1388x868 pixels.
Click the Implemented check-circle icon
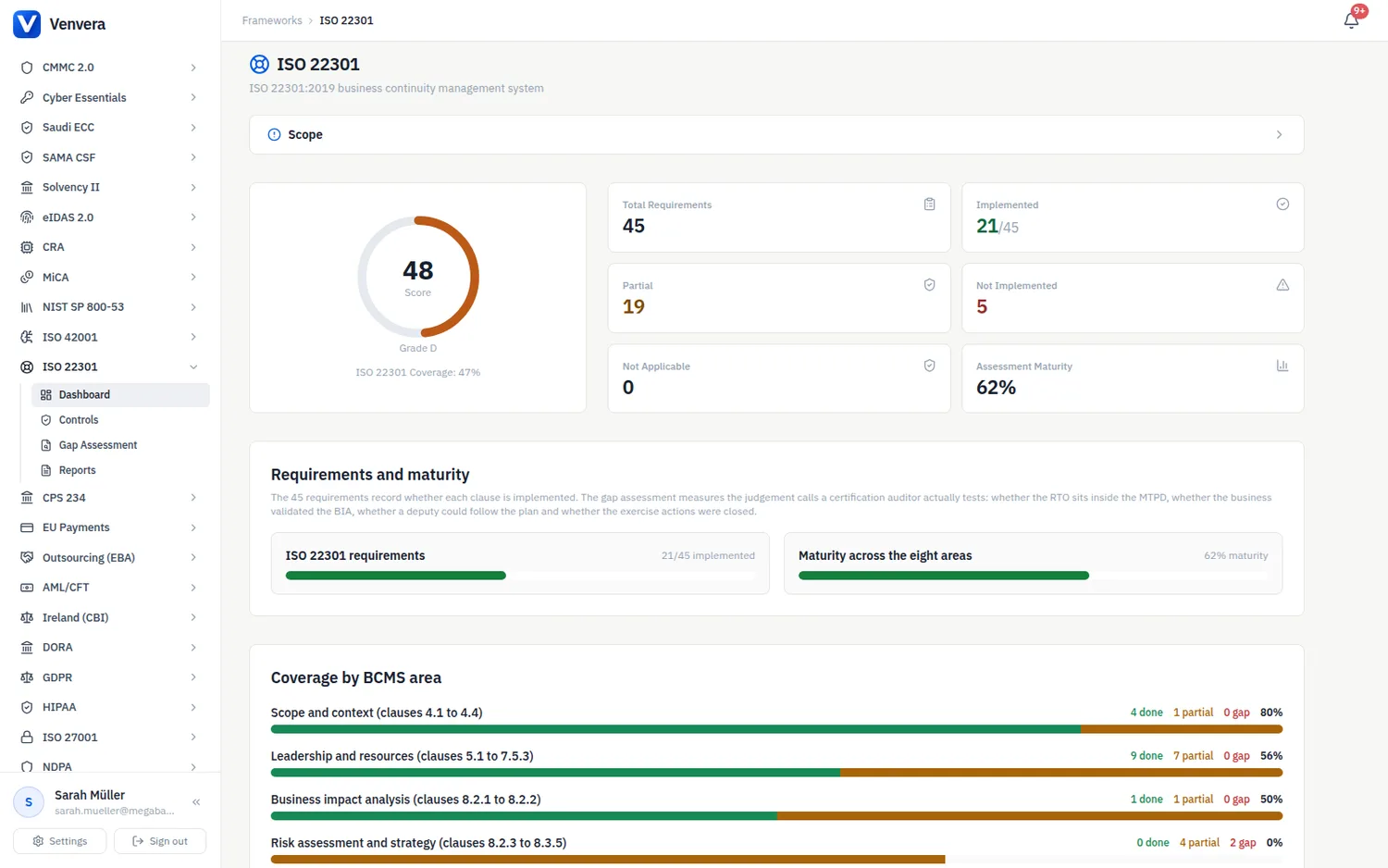point(1283,205)
